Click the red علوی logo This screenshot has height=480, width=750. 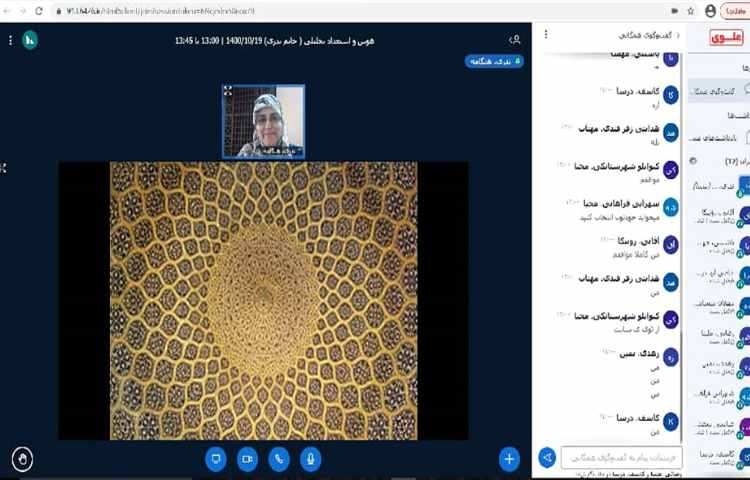726,38
